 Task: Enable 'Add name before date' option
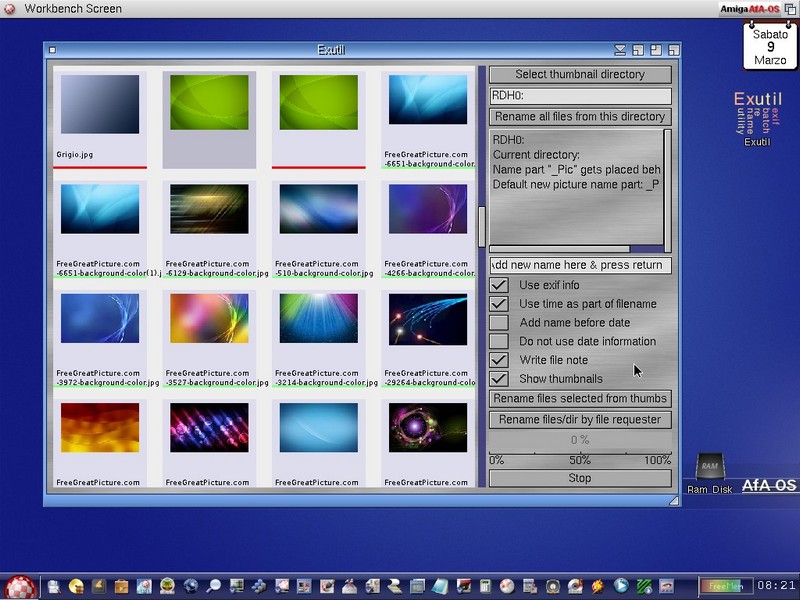coord(499,323)
